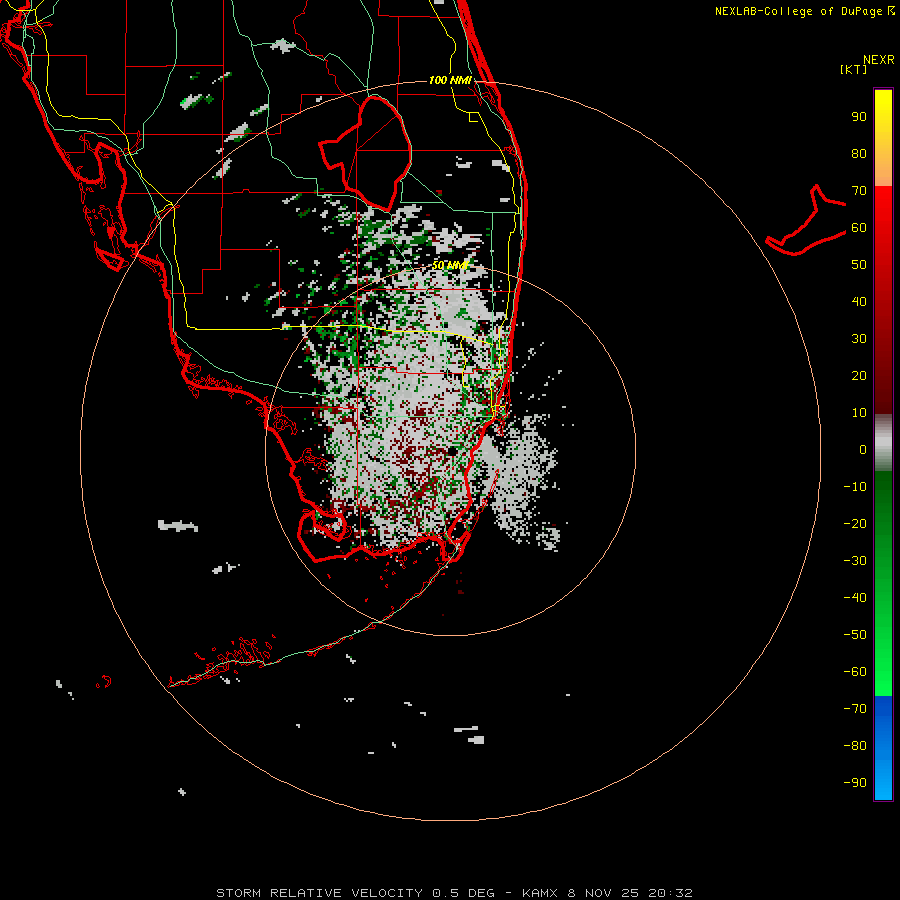The height and width of the screenshot is (900, 900).
Task: Pick the blue band at color bar bottom
Action: tap(883, 748)
